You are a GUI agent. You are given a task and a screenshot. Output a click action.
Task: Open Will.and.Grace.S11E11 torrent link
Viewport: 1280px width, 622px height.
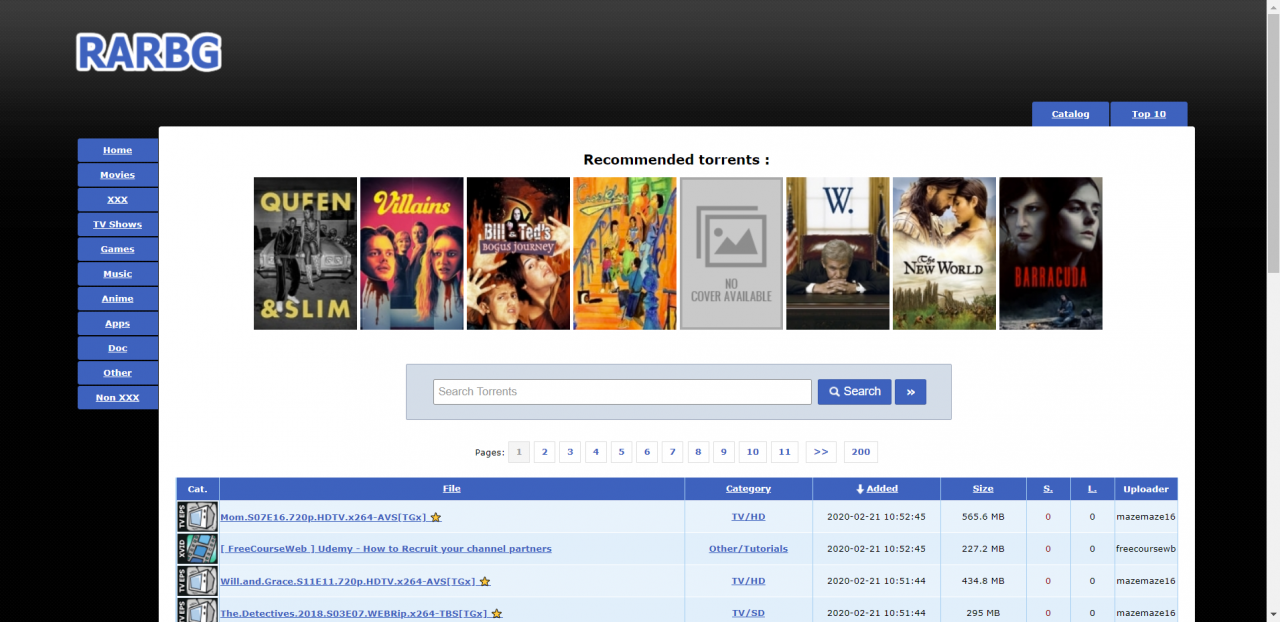click(348, 581)
